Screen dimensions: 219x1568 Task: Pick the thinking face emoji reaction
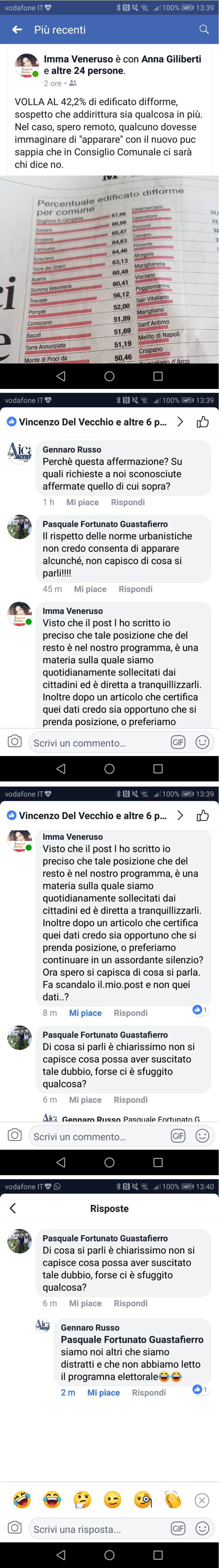[x=82, y=1499]
